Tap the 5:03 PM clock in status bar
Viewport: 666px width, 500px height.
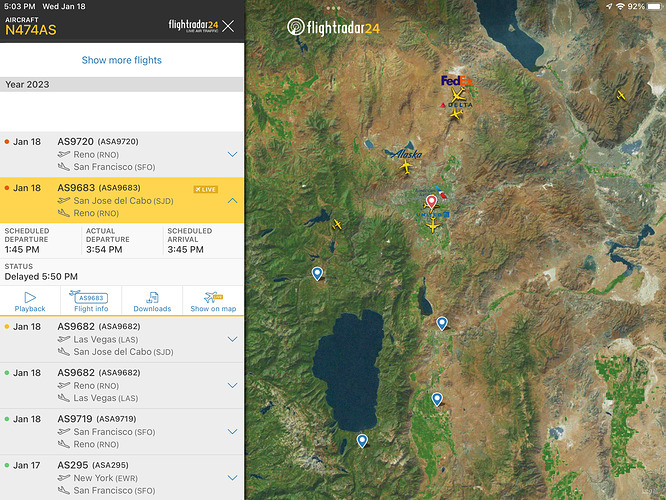pyautogui.click(x=20, y=6)
